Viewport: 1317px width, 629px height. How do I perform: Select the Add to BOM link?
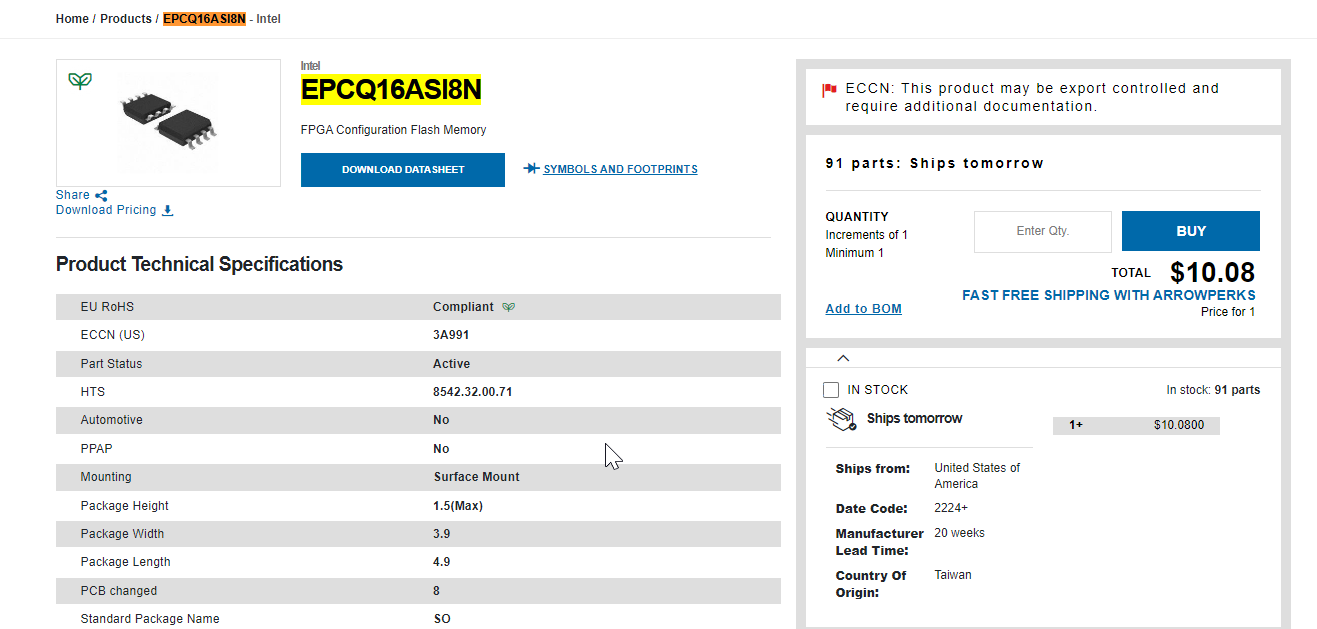863,309
